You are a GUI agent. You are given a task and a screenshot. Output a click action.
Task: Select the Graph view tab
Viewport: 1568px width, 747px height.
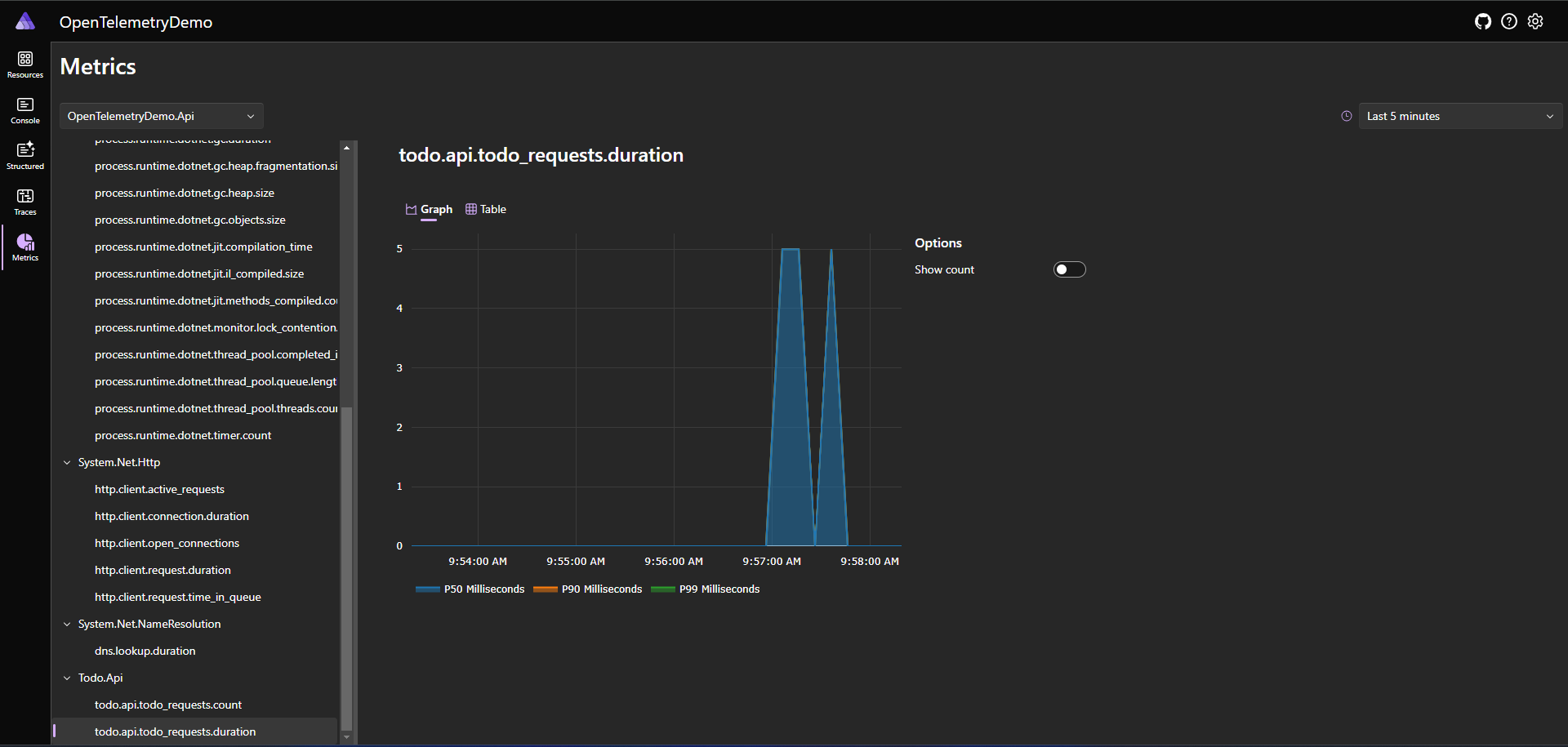(x=428, y=209)
